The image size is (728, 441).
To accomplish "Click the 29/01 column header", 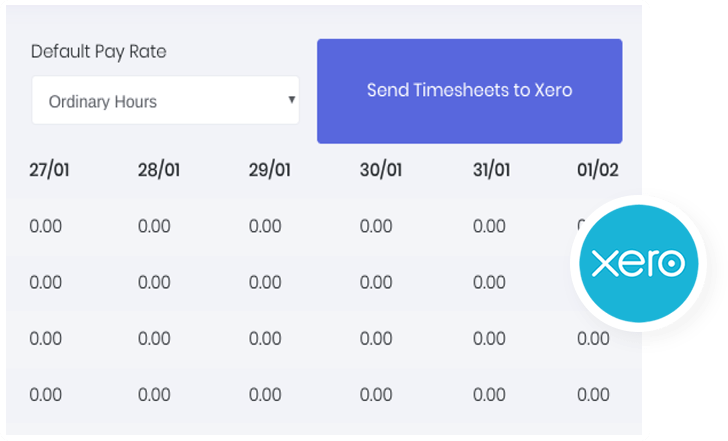I will click(270, 170).
